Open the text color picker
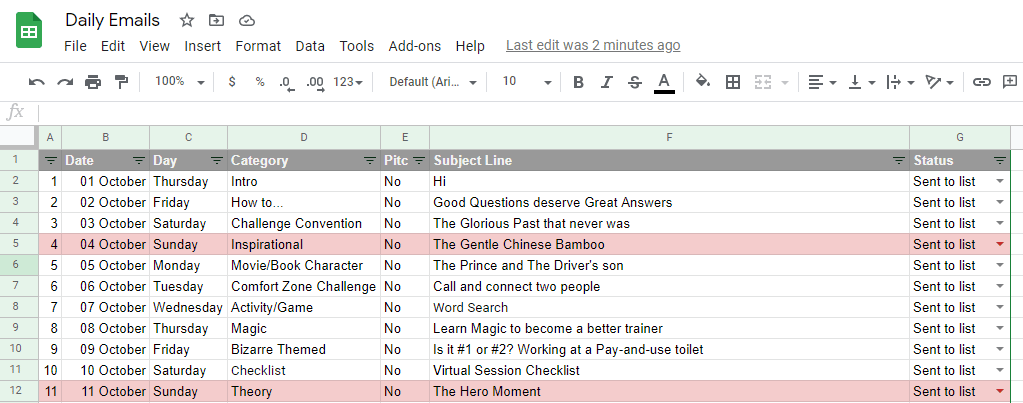 point(664,82)
